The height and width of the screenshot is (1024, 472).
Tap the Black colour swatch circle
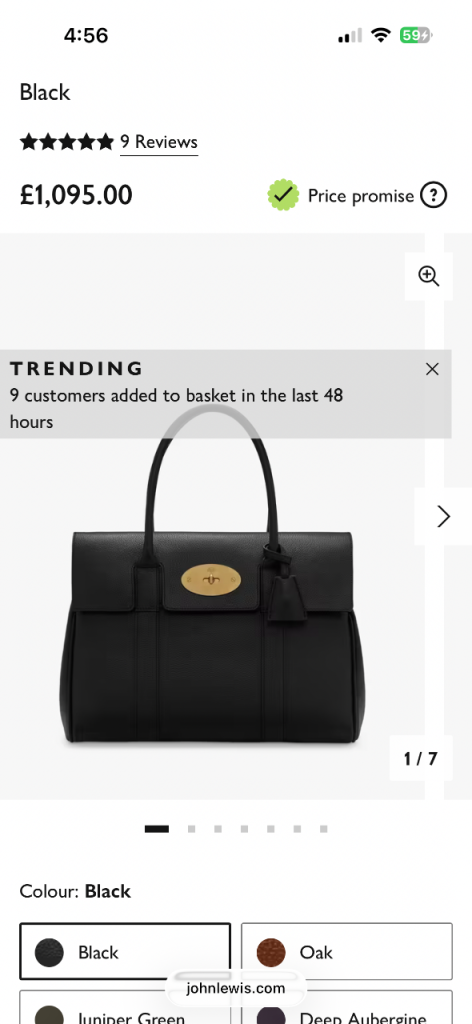(49, 952)
